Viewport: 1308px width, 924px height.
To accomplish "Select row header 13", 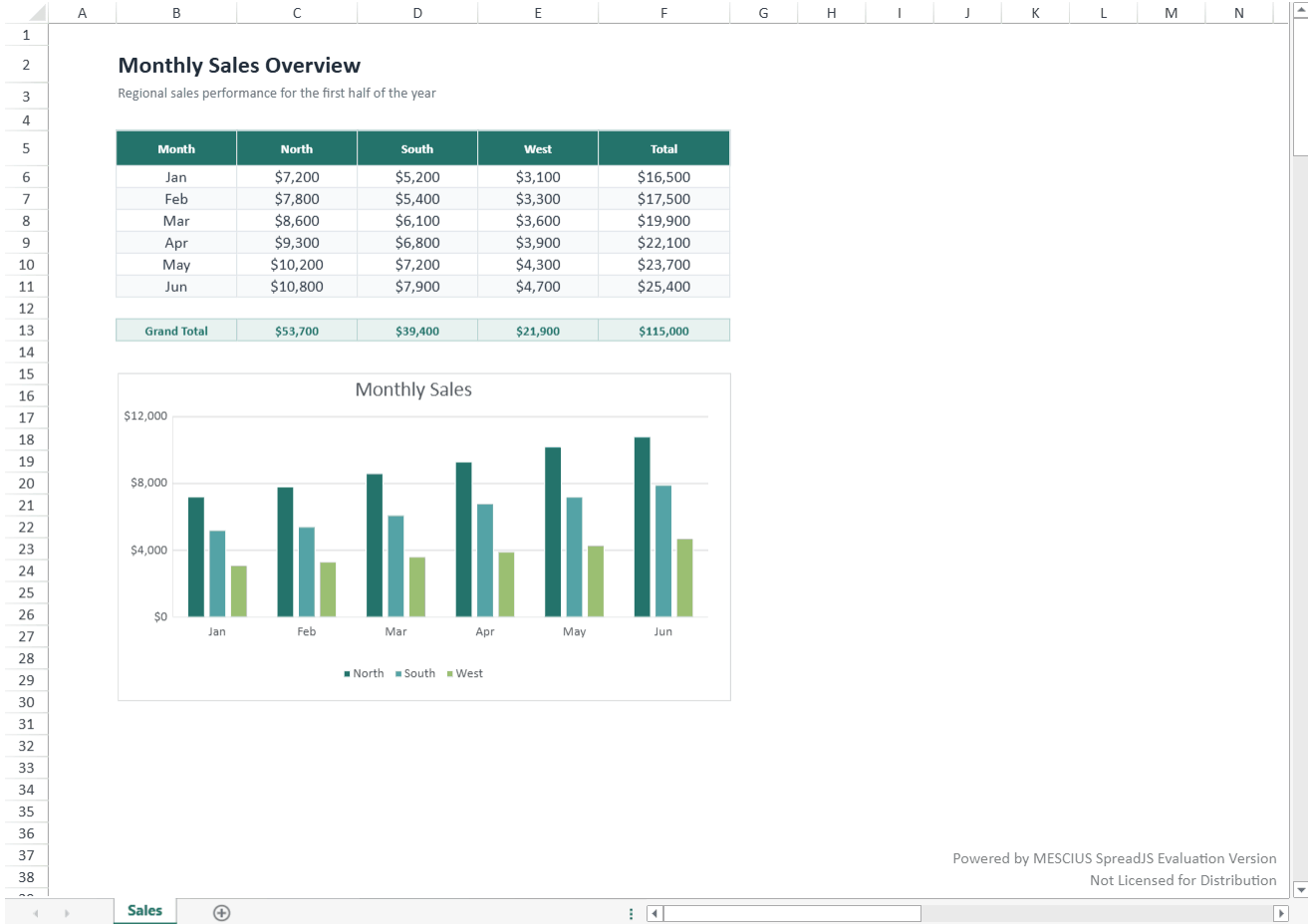I will [x=26, y=331].
